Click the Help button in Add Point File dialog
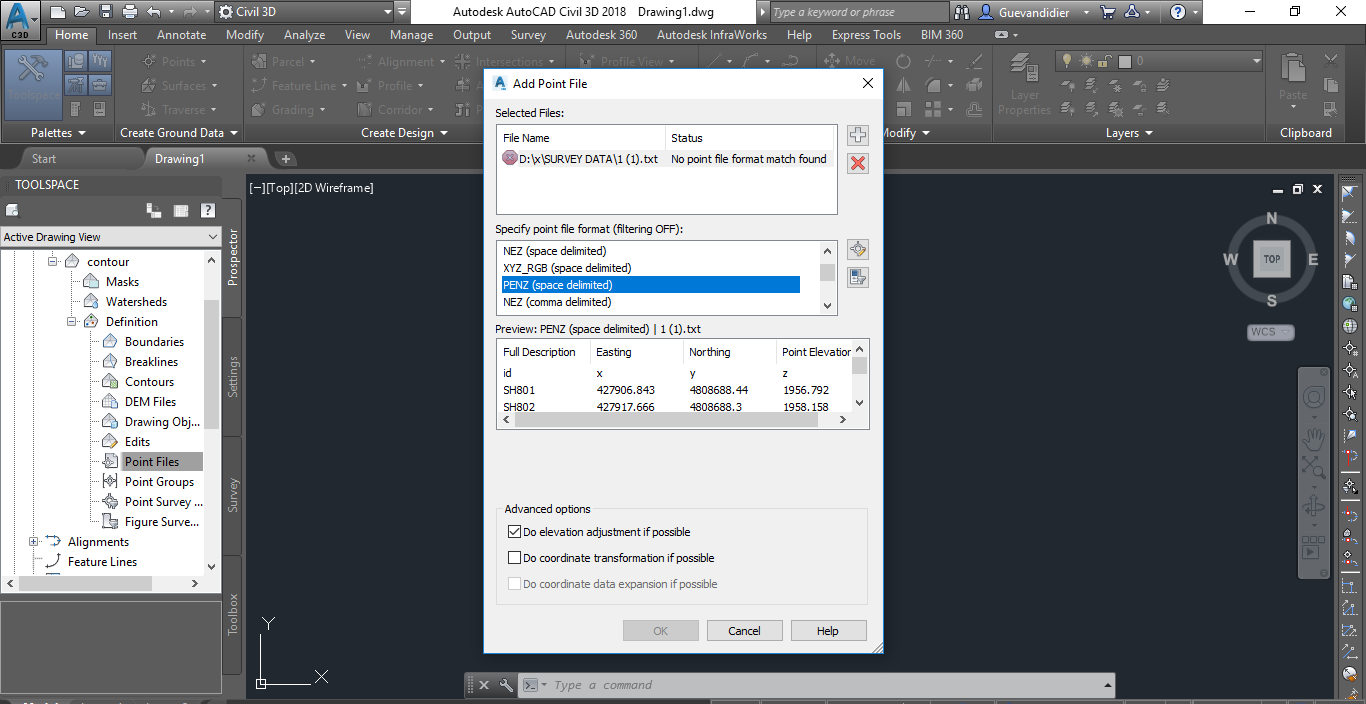 (x=828, y=630)
